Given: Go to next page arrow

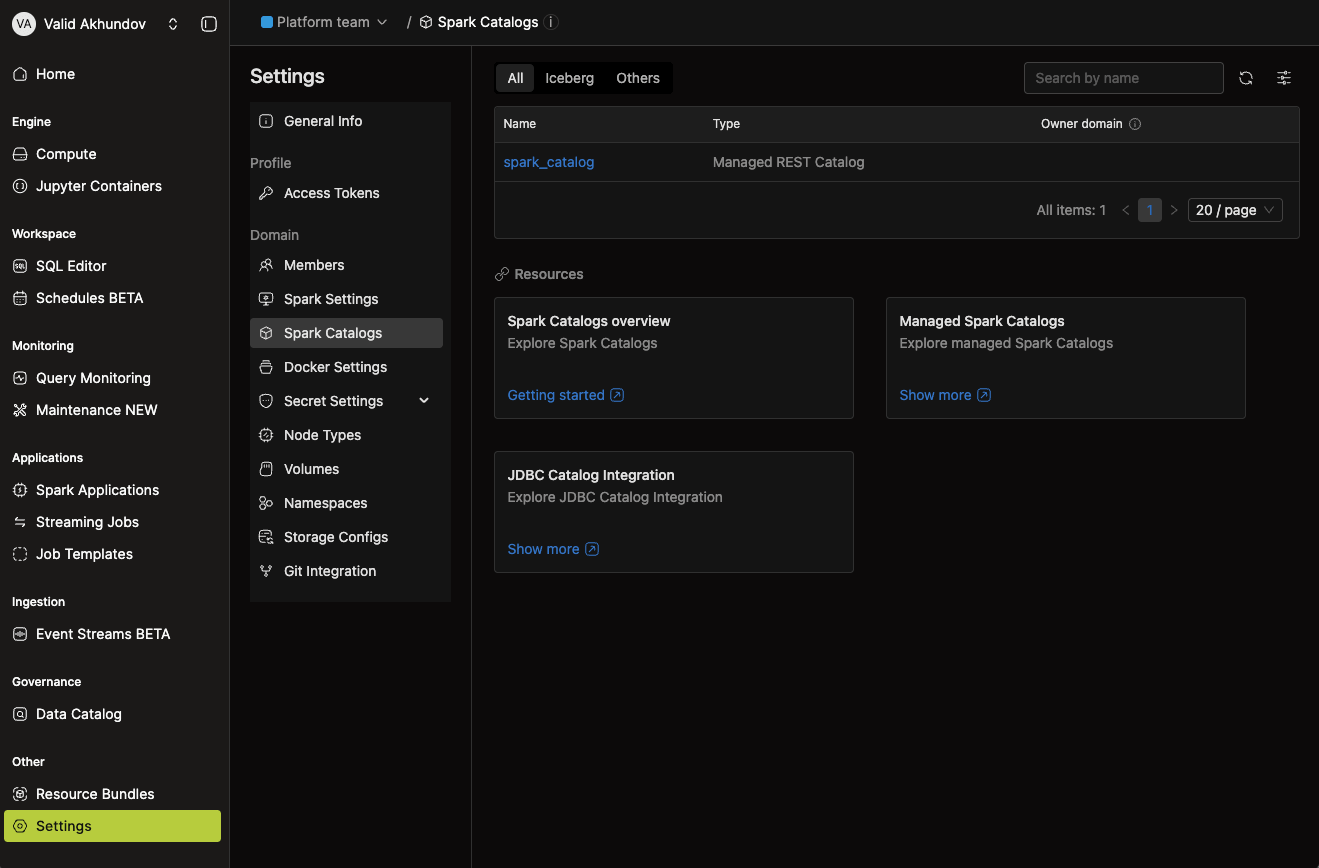Looking at the screenshot, I should 1174,210.
